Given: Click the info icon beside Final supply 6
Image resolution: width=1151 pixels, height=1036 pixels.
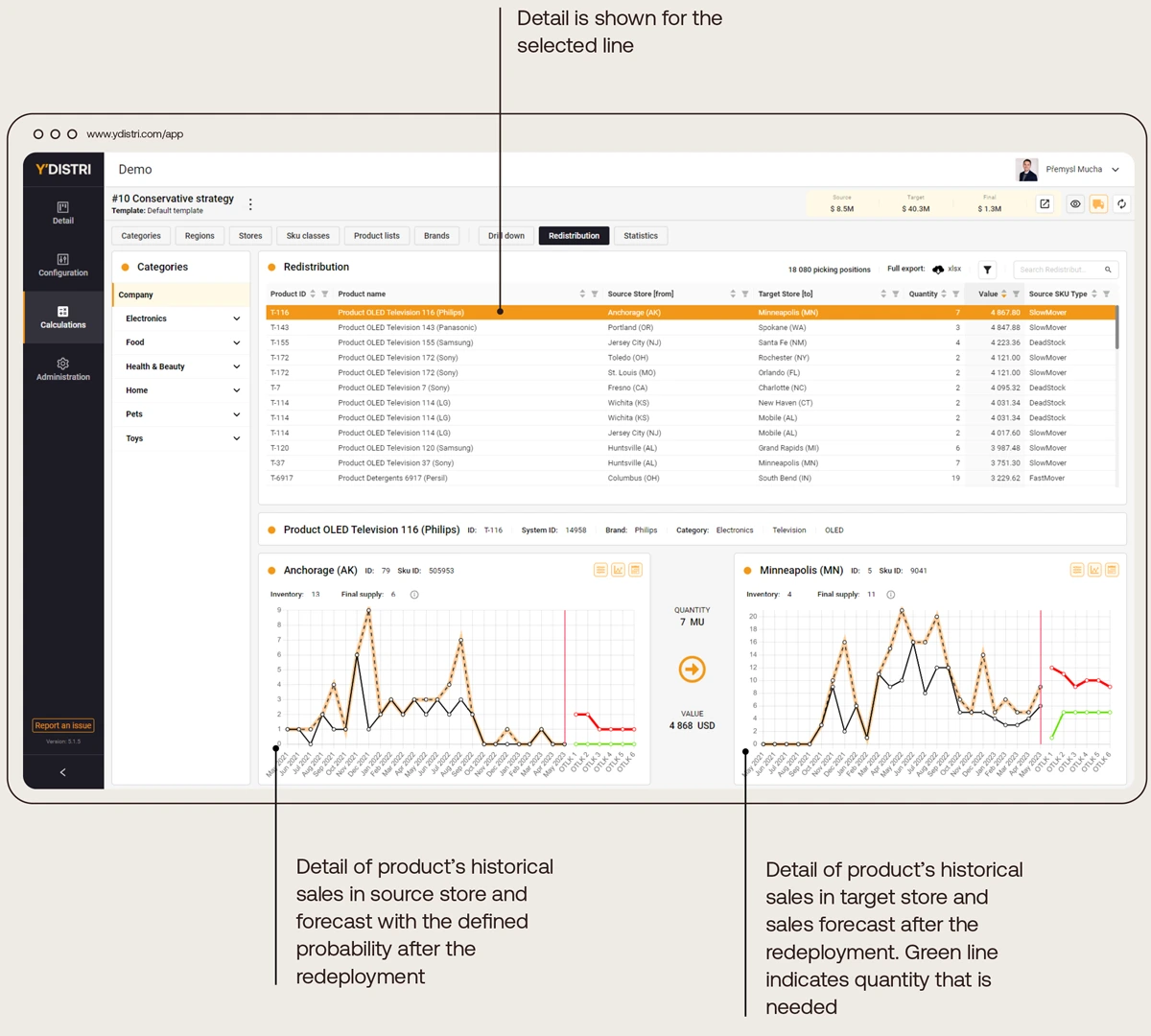Looking at the screenshot, I should tap(414, 595).
